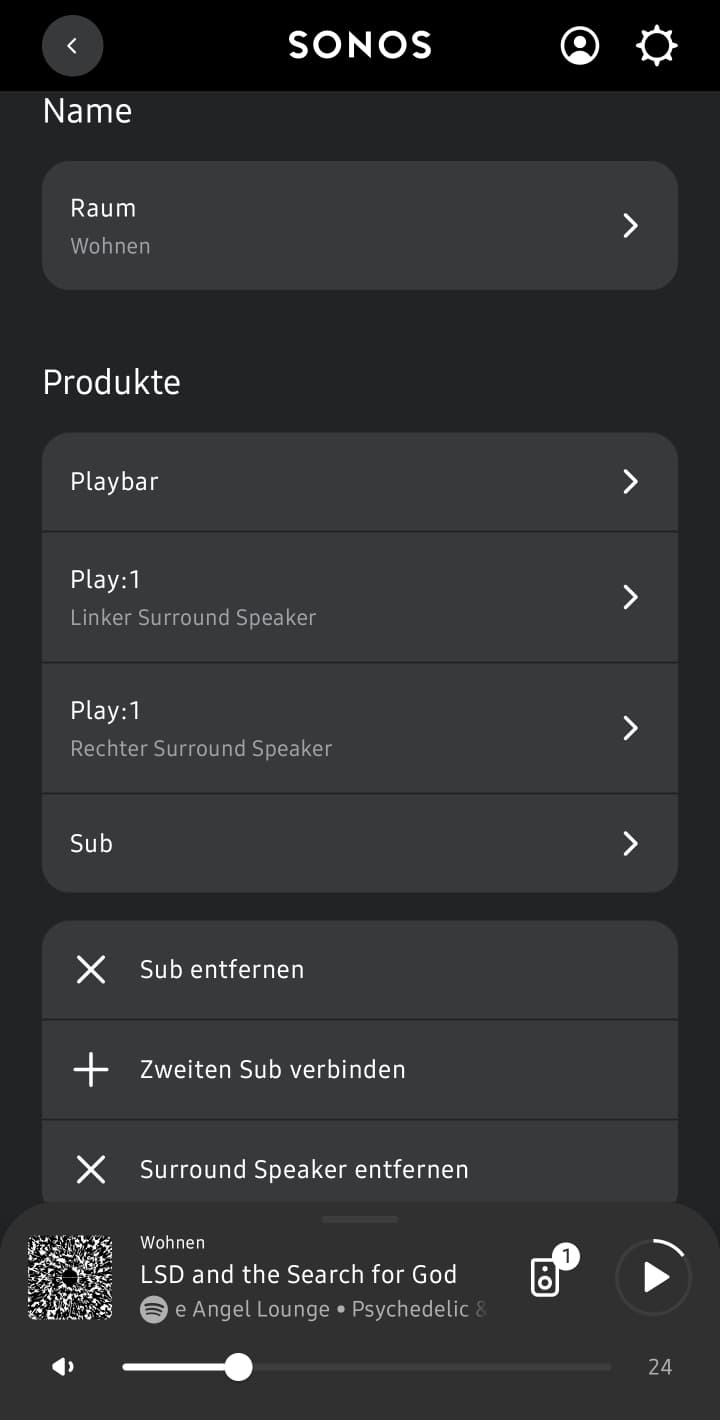The width and height of the screenshot is (720, 1420).
Task: Tap the album artwork thumbnail
Action: click(70, 1277)
